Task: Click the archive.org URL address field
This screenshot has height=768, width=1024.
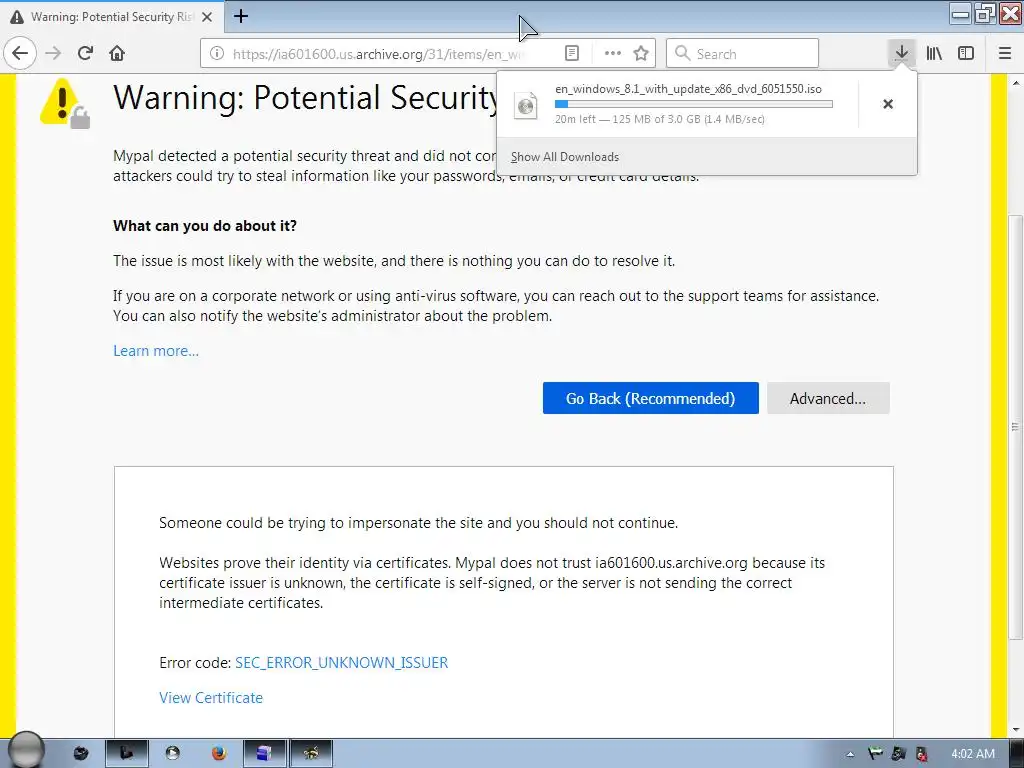Action: [x=379, y=54]
